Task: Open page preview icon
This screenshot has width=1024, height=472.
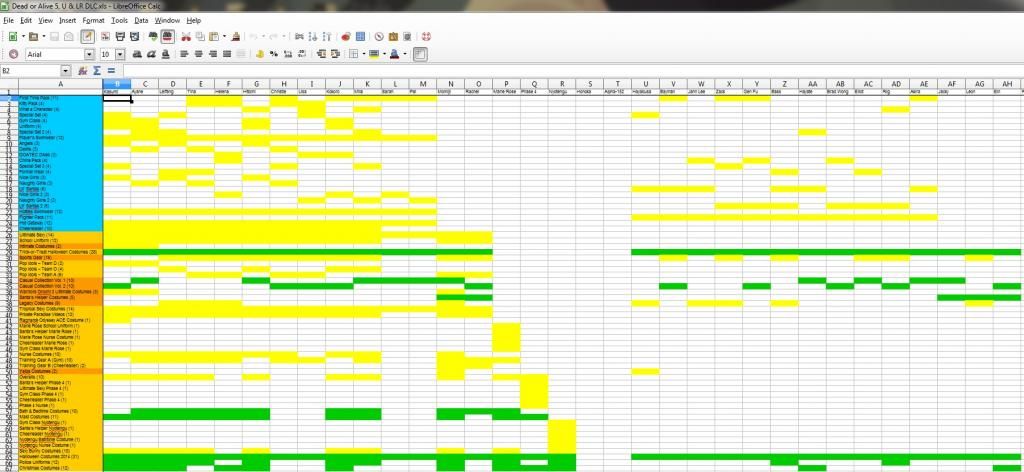Action: pos(135,37)
